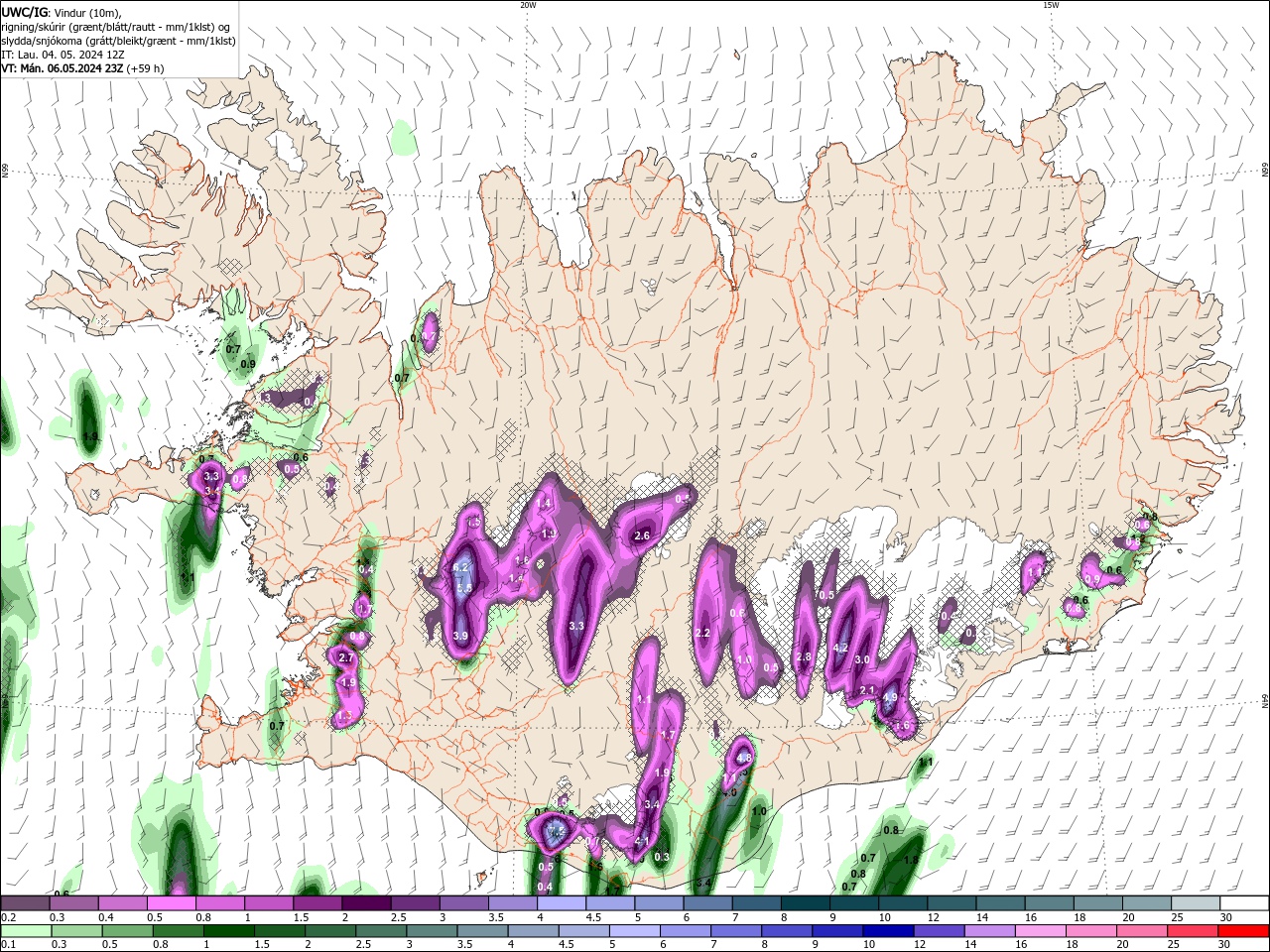This screenshot has height=952, width=1270.
Task: Click the 2.6 precipitation value on map
Action: coord(642,535)
